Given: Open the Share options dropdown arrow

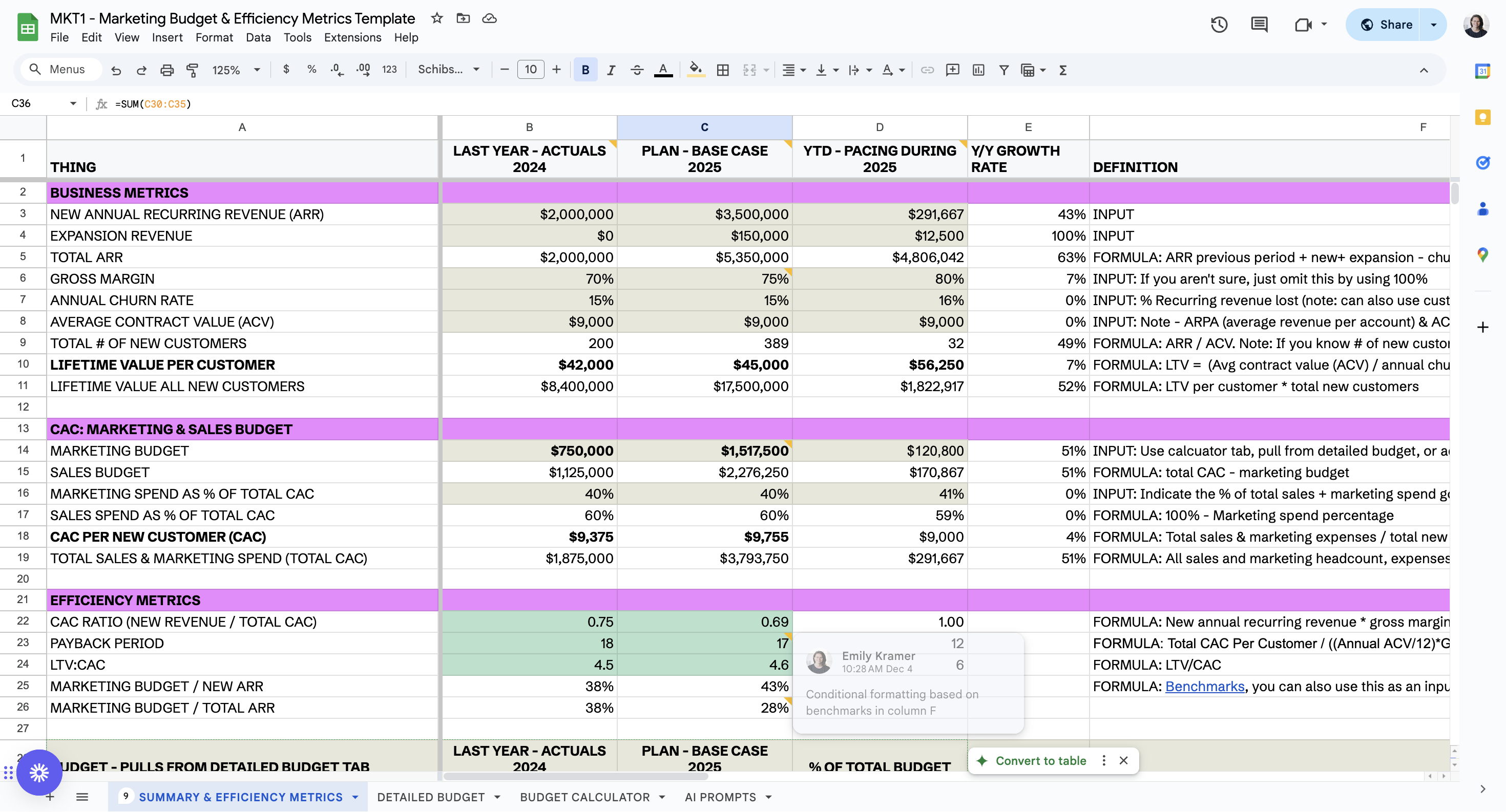Looking at the screenshot, I should pyautogui.click(x=1433, y=25).
